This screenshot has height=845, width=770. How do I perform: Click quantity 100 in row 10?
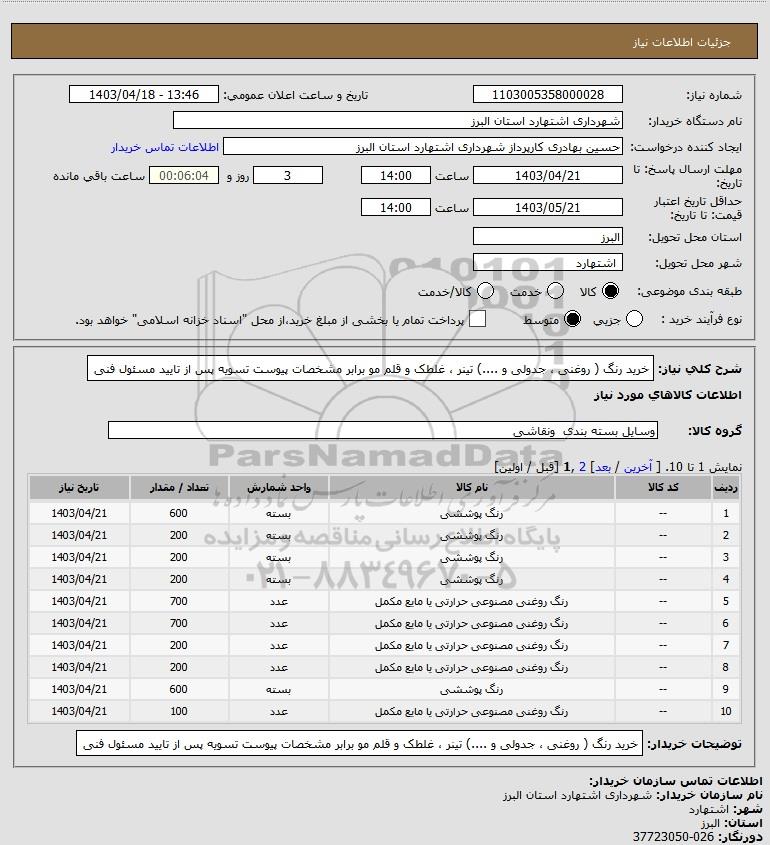tap(179, 711)
